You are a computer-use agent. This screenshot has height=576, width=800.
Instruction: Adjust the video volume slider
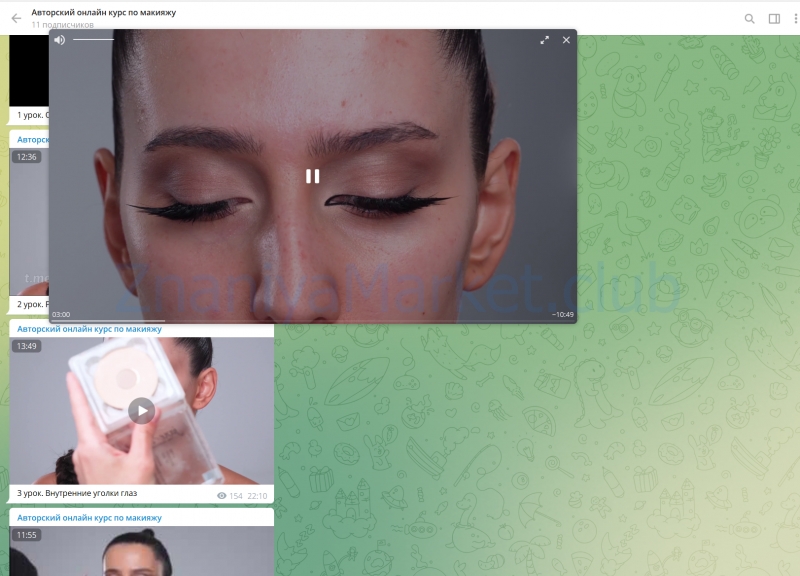pyautogui.click(x=94, y=40)
